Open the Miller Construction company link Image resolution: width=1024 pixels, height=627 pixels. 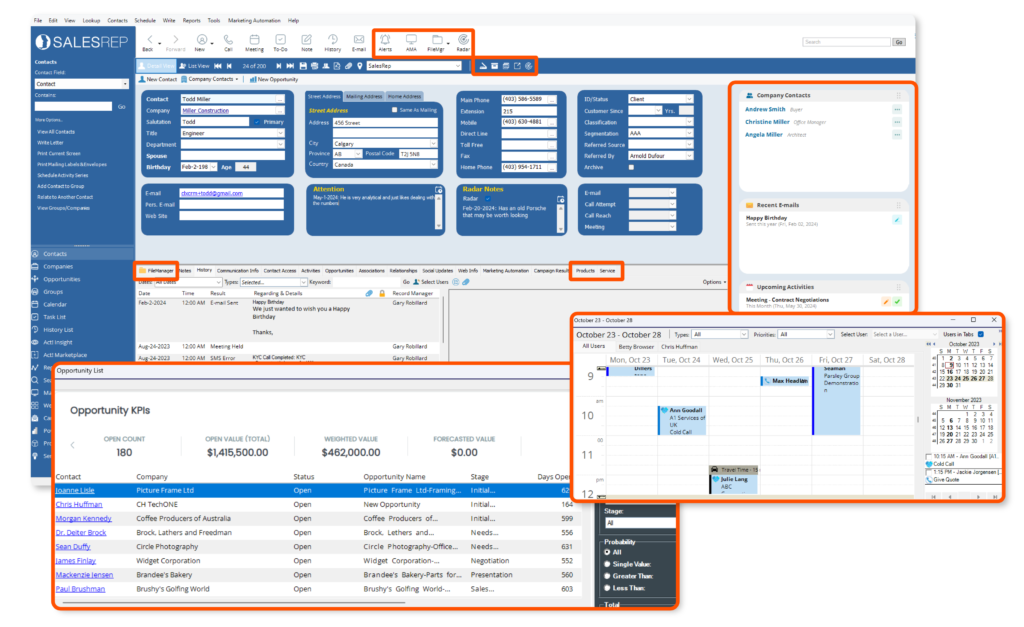(x=205, y=110)
